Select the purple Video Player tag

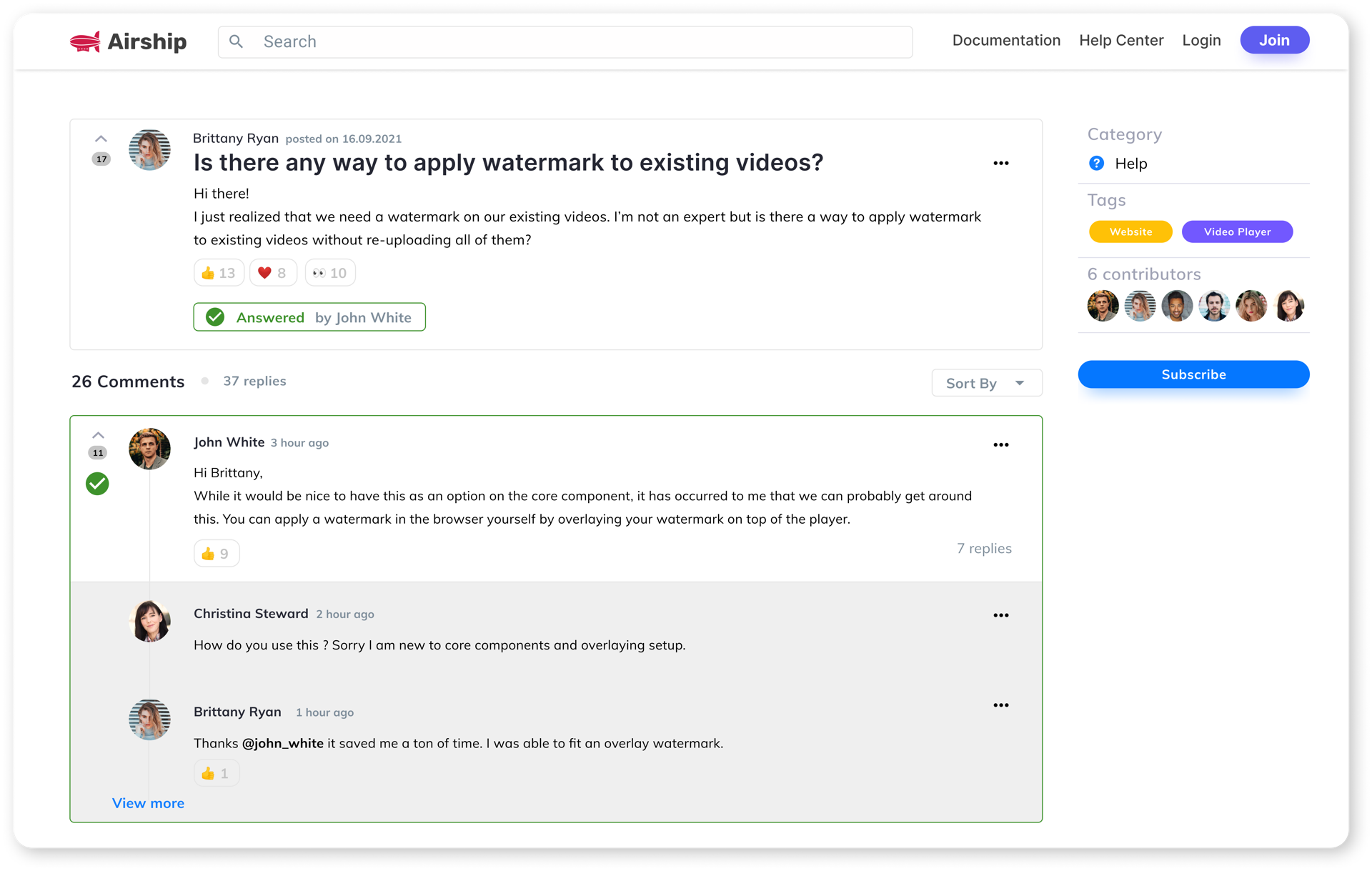tap(1237, 232)
